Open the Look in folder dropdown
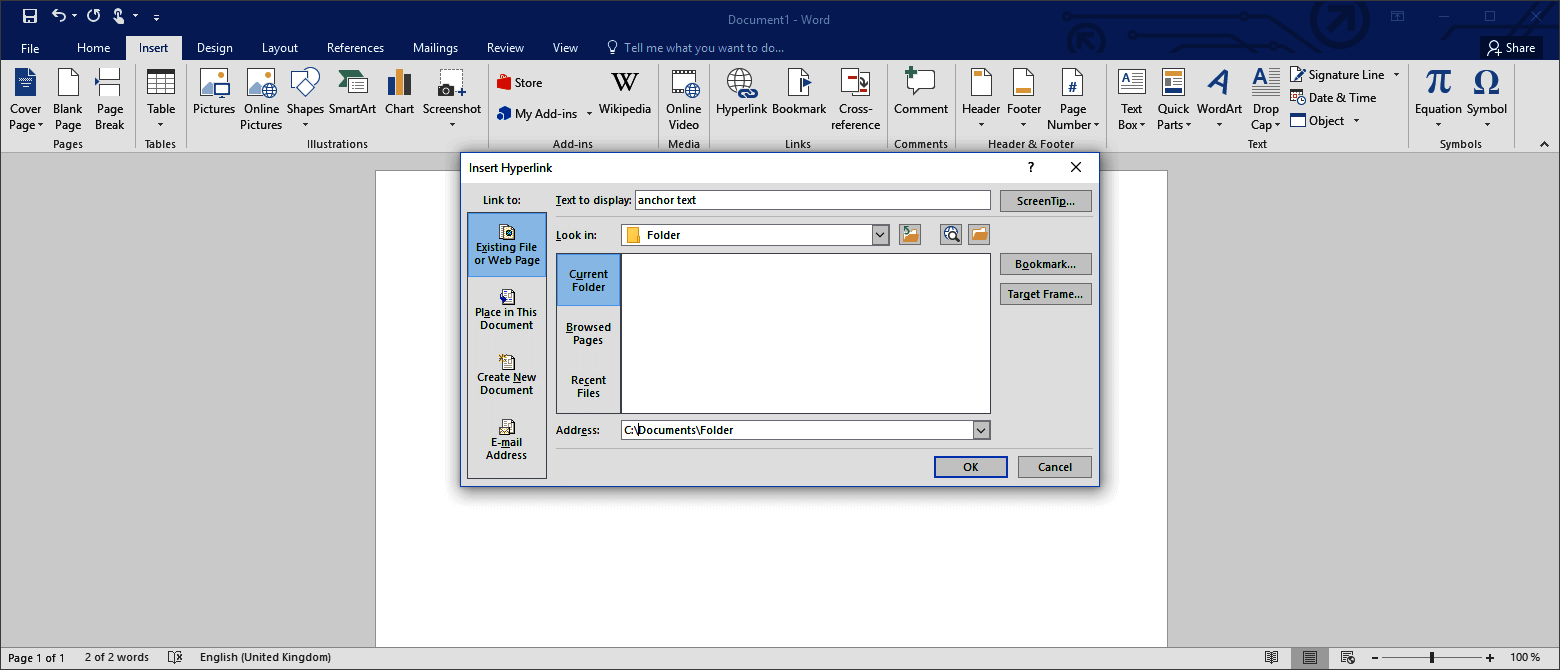The height and width of the screenshot is (670, 1560). point(879,234)
